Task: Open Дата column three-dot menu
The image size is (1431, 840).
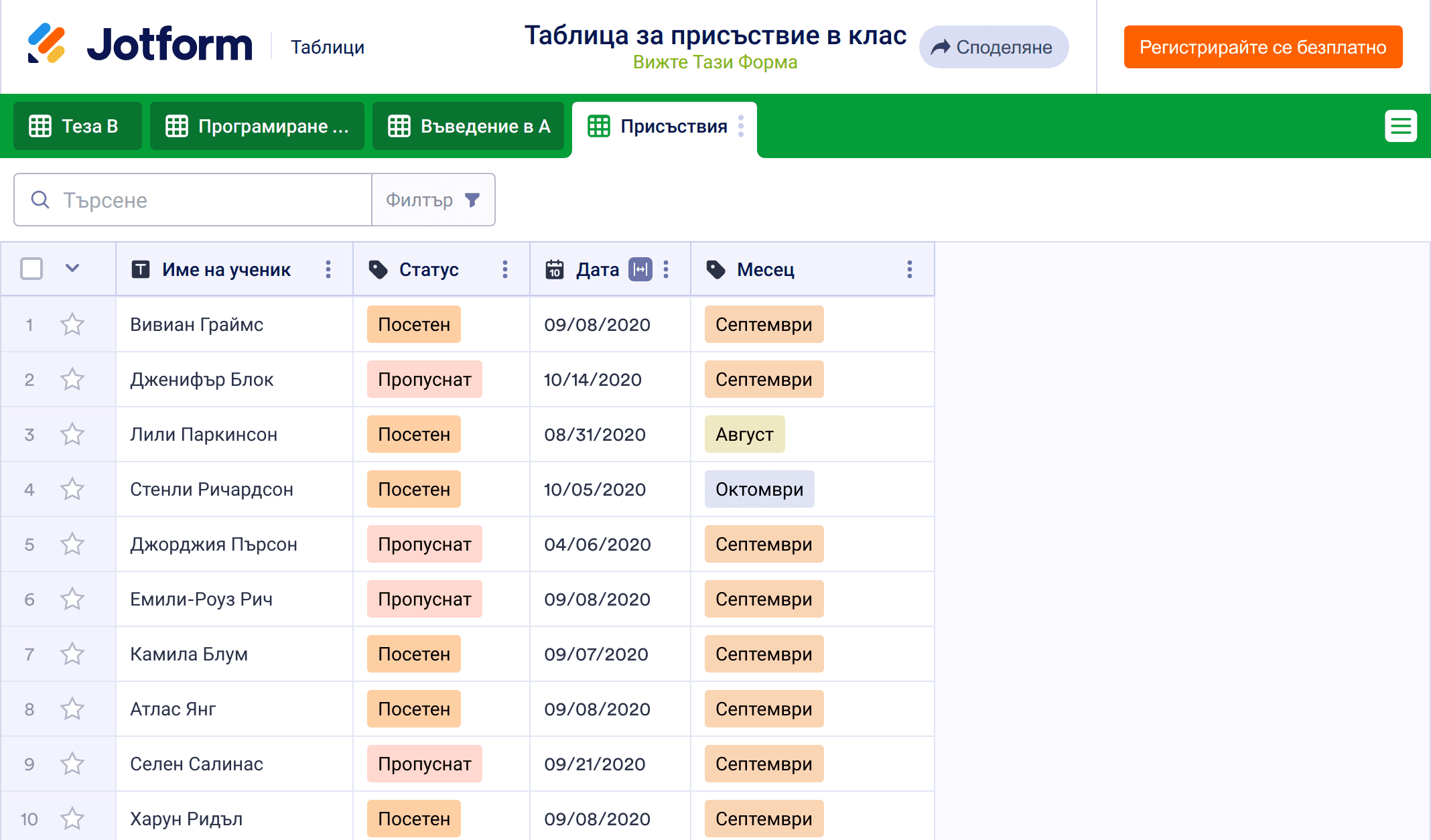Action: 666,269
